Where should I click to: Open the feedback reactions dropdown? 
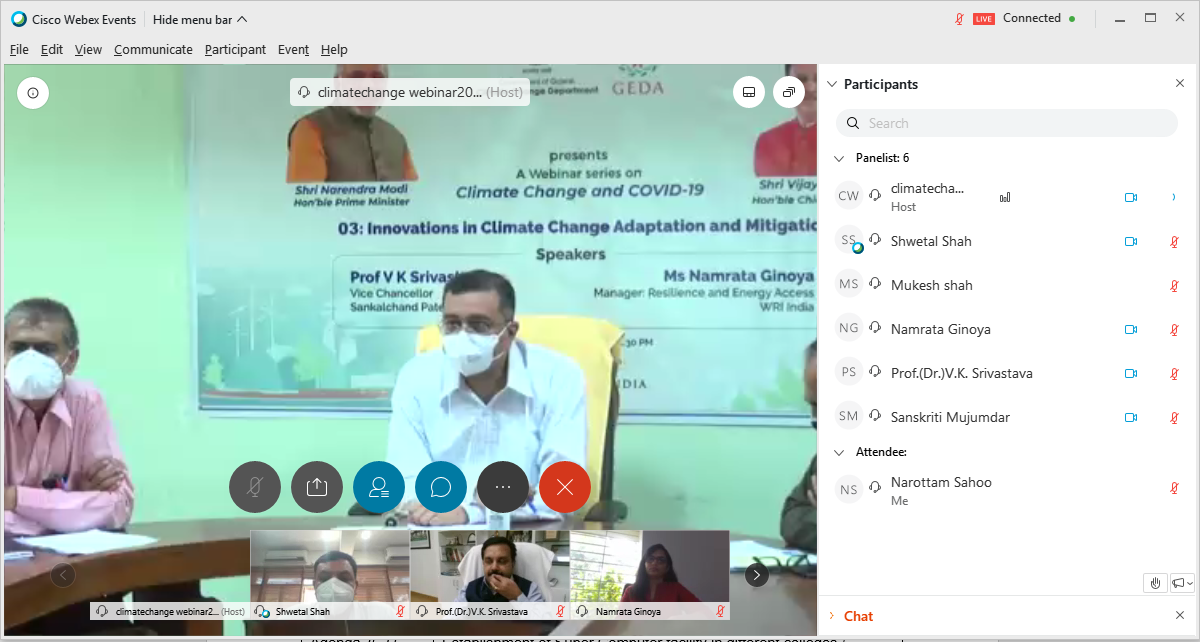pyautogui.click(x=1182, y=583)
